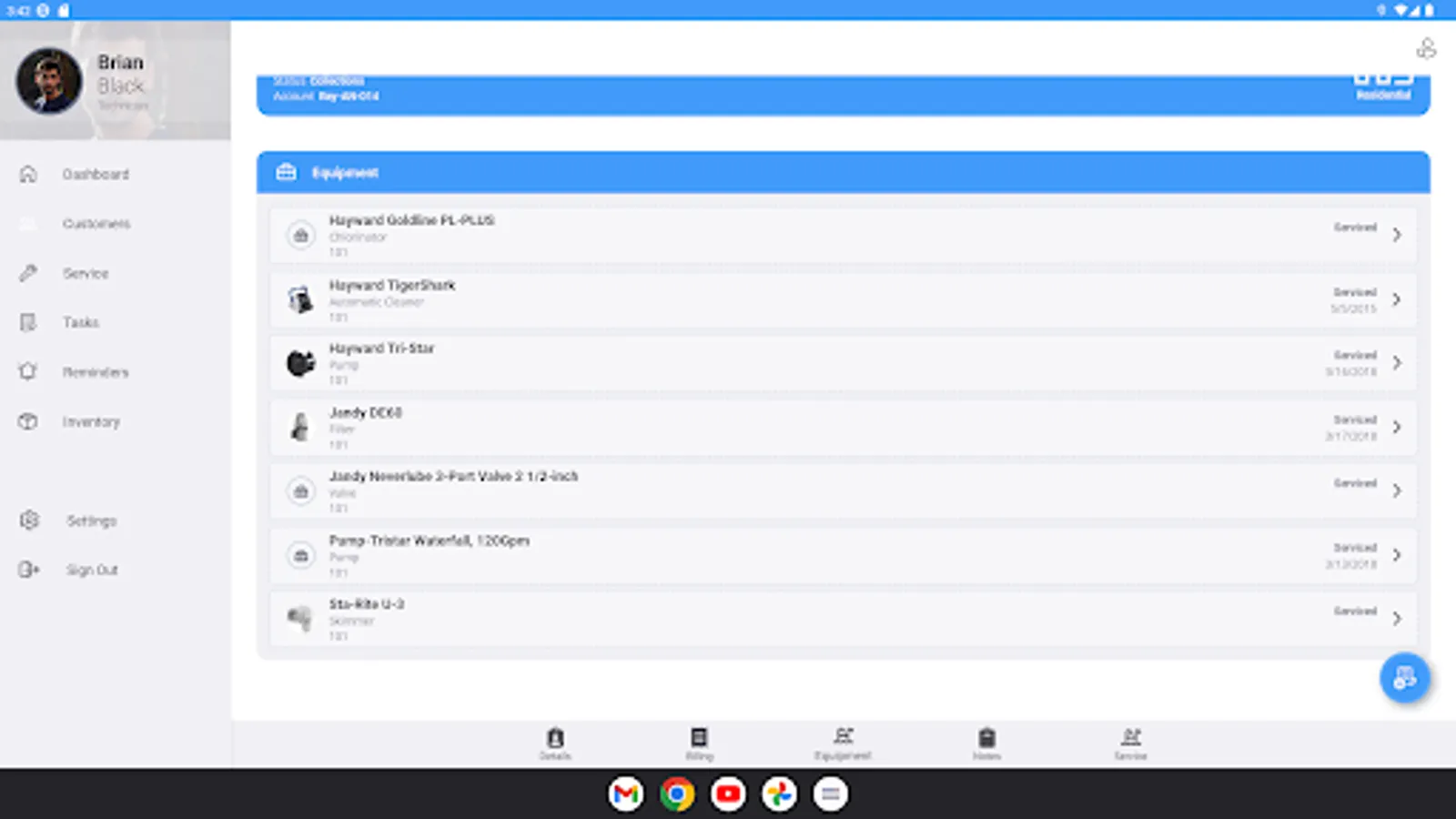Click the Jandy DE60 filter thumbnail
This screenshot has height=819, width=1456.
click(300, 427)
